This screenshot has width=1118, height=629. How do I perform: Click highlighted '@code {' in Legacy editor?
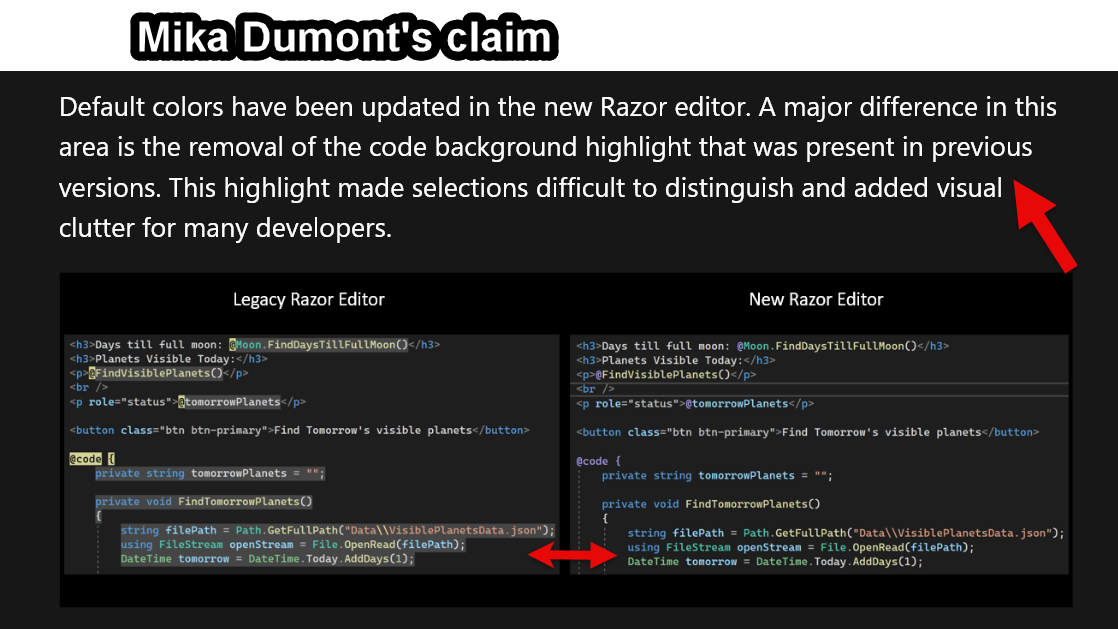[x=92, y=459]
